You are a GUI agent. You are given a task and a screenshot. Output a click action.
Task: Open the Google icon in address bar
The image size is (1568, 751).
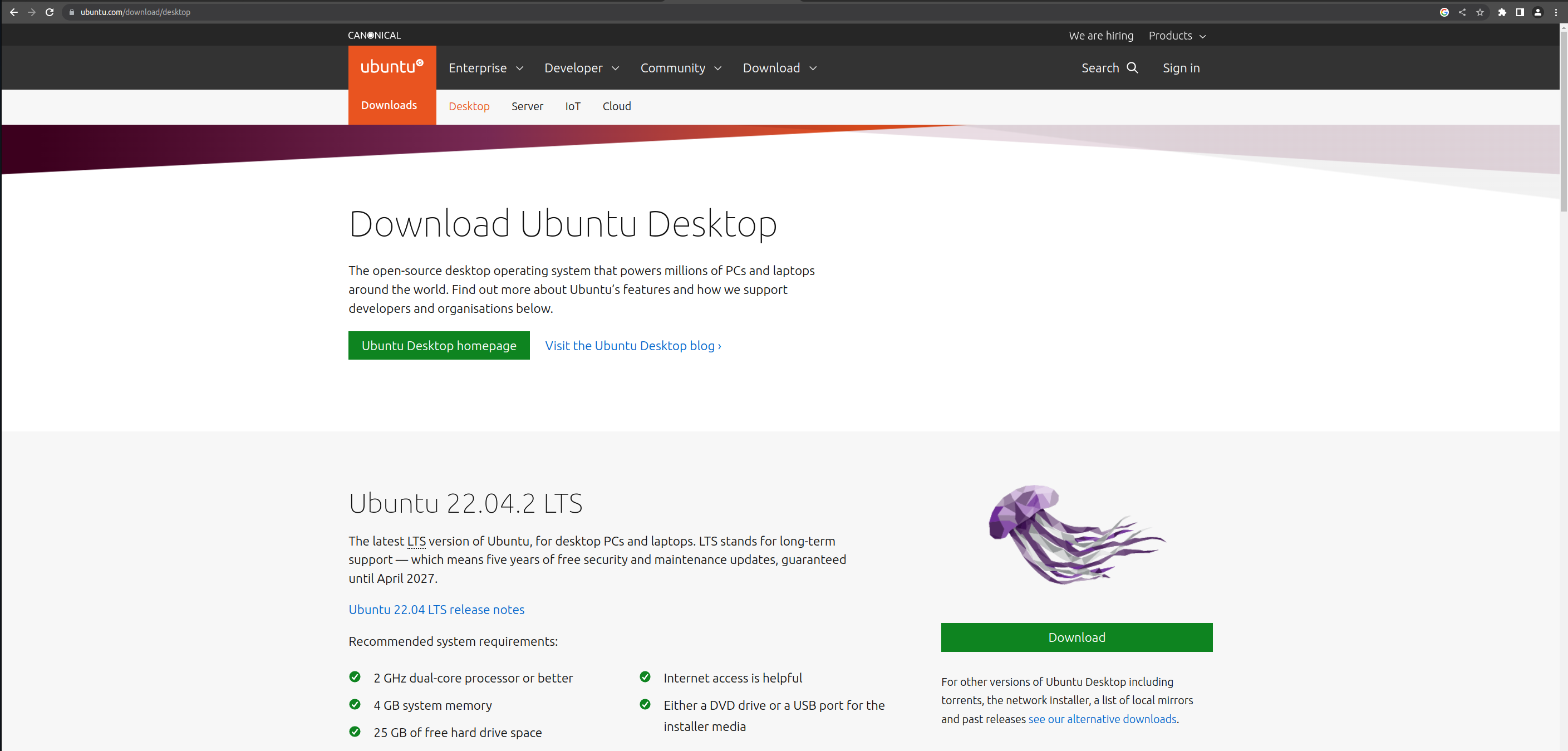[x=1444, y=12]
